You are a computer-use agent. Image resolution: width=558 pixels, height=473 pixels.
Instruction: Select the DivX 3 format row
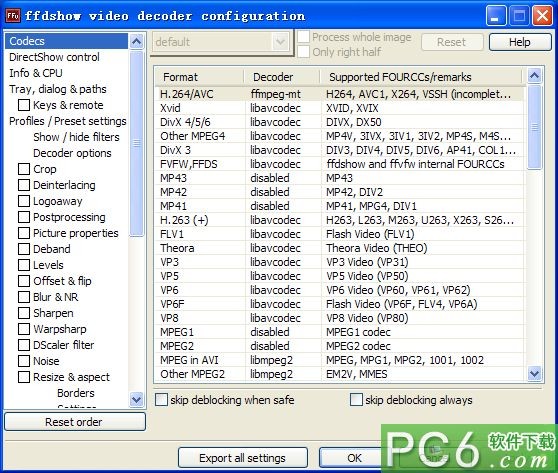(340, 150)
